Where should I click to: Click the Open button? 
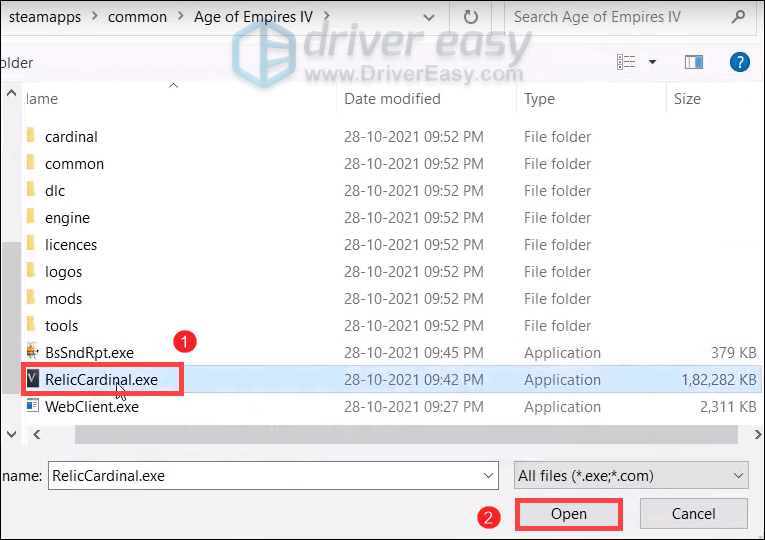[x=568, y=514]
